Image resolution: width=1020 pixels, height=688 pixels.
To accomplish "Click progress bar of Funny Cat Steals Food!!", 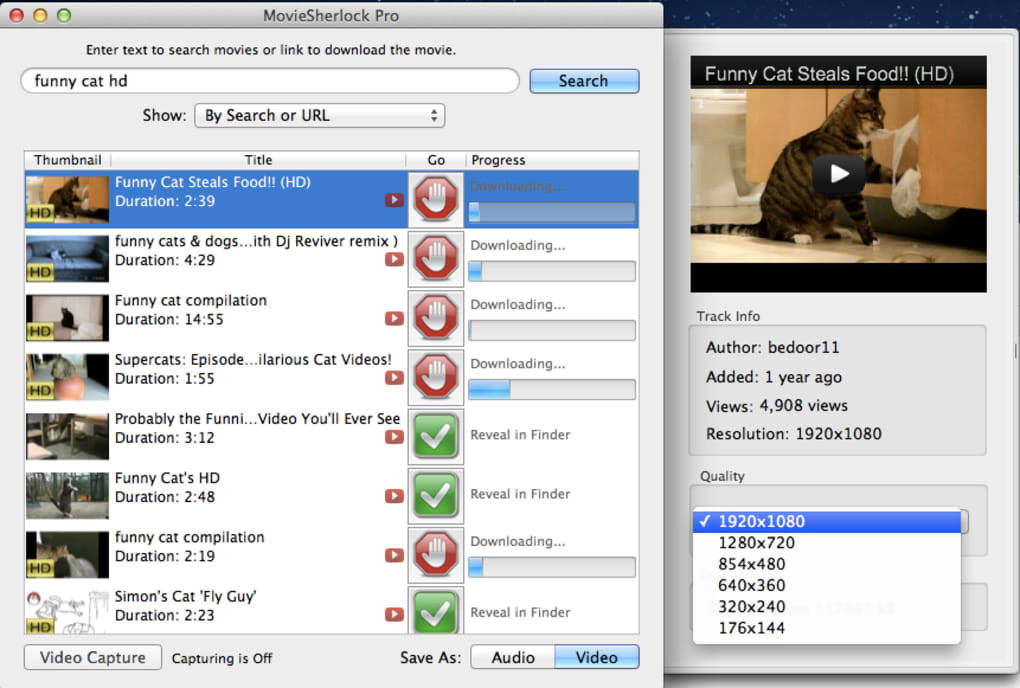I will click(x=552, y=212).
